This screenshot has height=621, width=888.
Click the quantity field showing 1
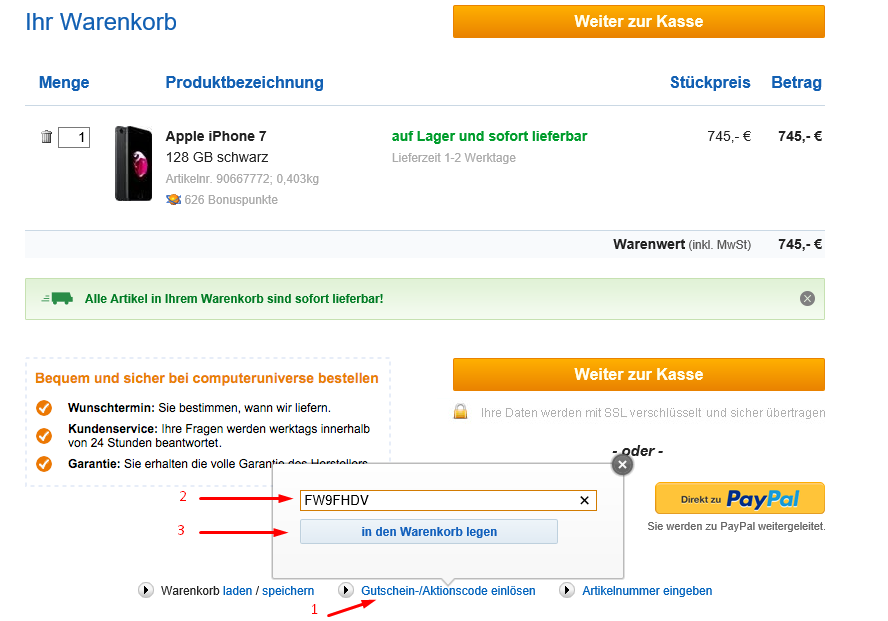(74, 137)
